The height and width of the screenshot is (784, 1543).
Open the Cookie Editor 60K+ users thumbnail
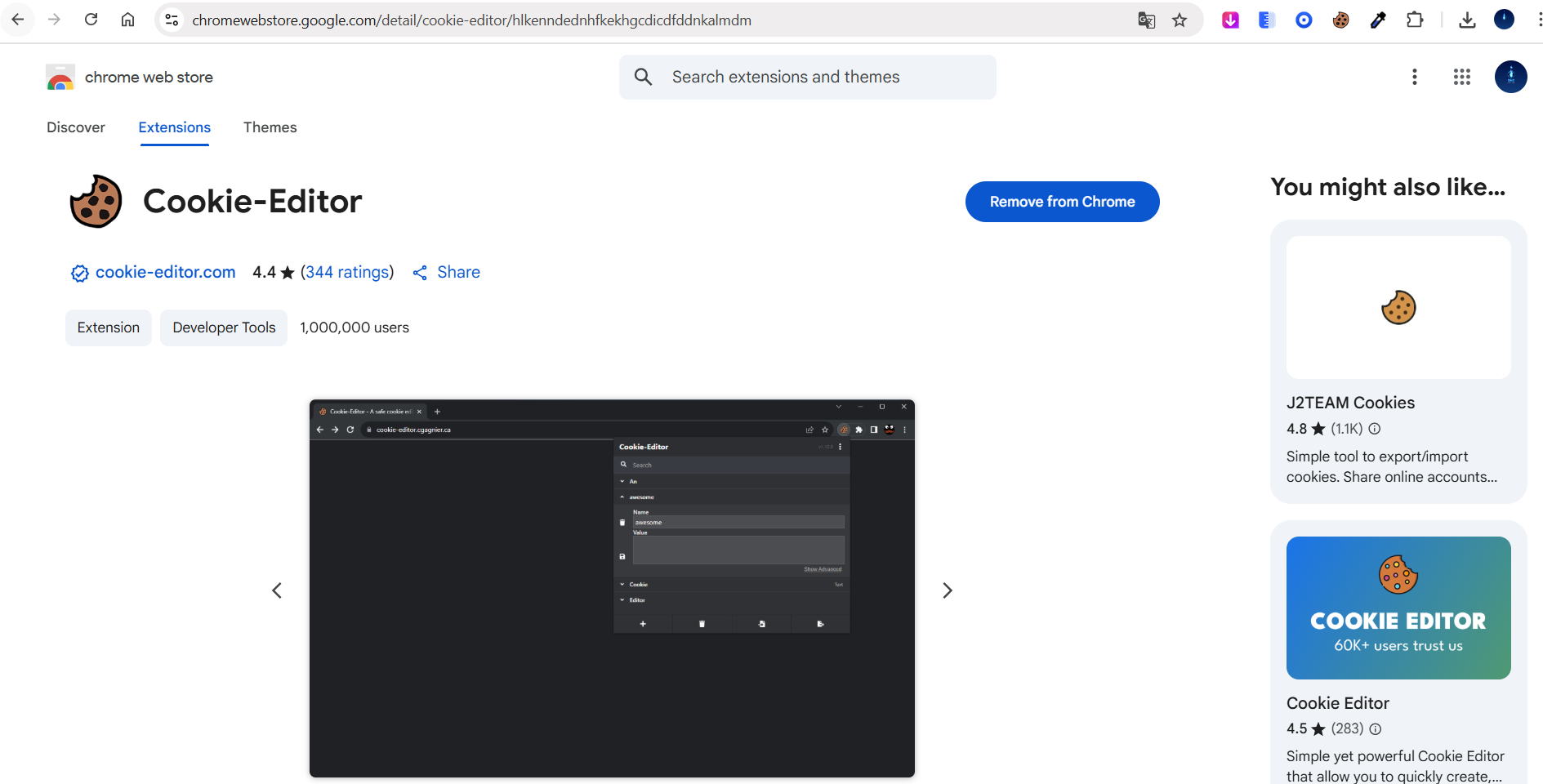(x=1398, y=608)
